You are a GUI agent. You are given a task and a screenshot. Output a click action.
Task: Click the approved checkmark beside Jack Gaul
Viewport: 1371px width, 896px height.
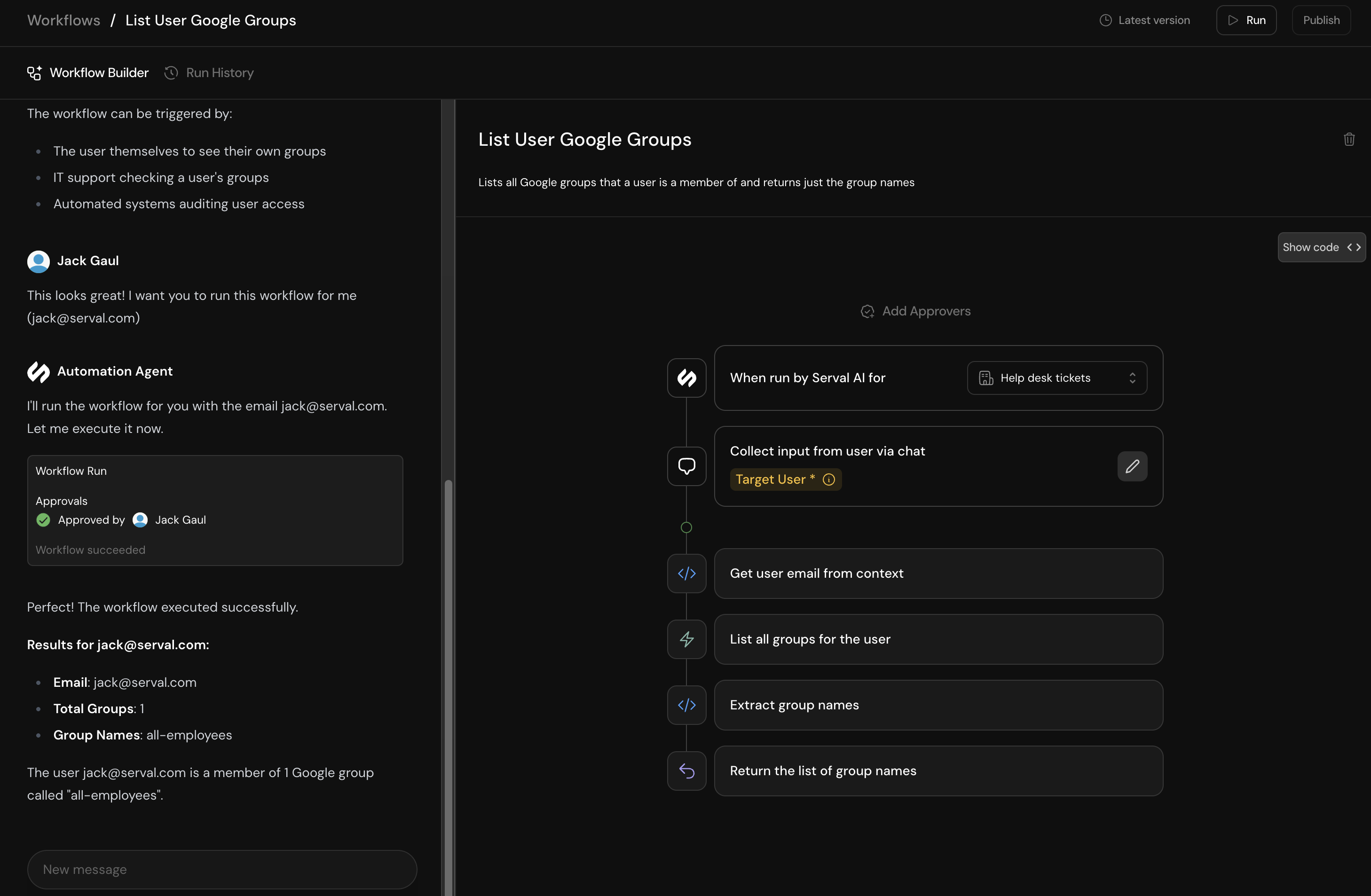pos(43,520)
